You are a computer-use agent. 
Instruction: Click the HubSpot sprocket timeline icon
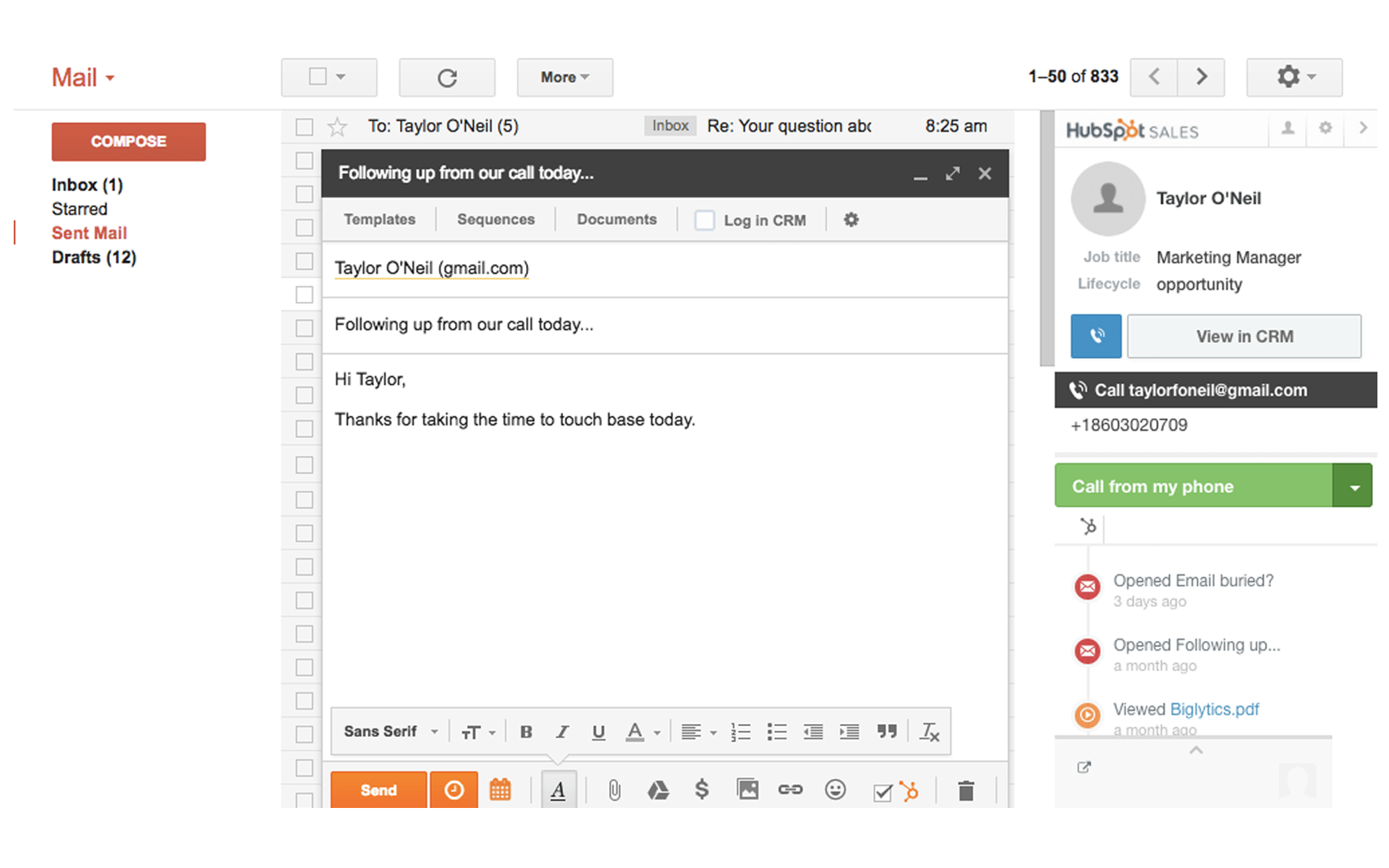(x=1088, y=527)
